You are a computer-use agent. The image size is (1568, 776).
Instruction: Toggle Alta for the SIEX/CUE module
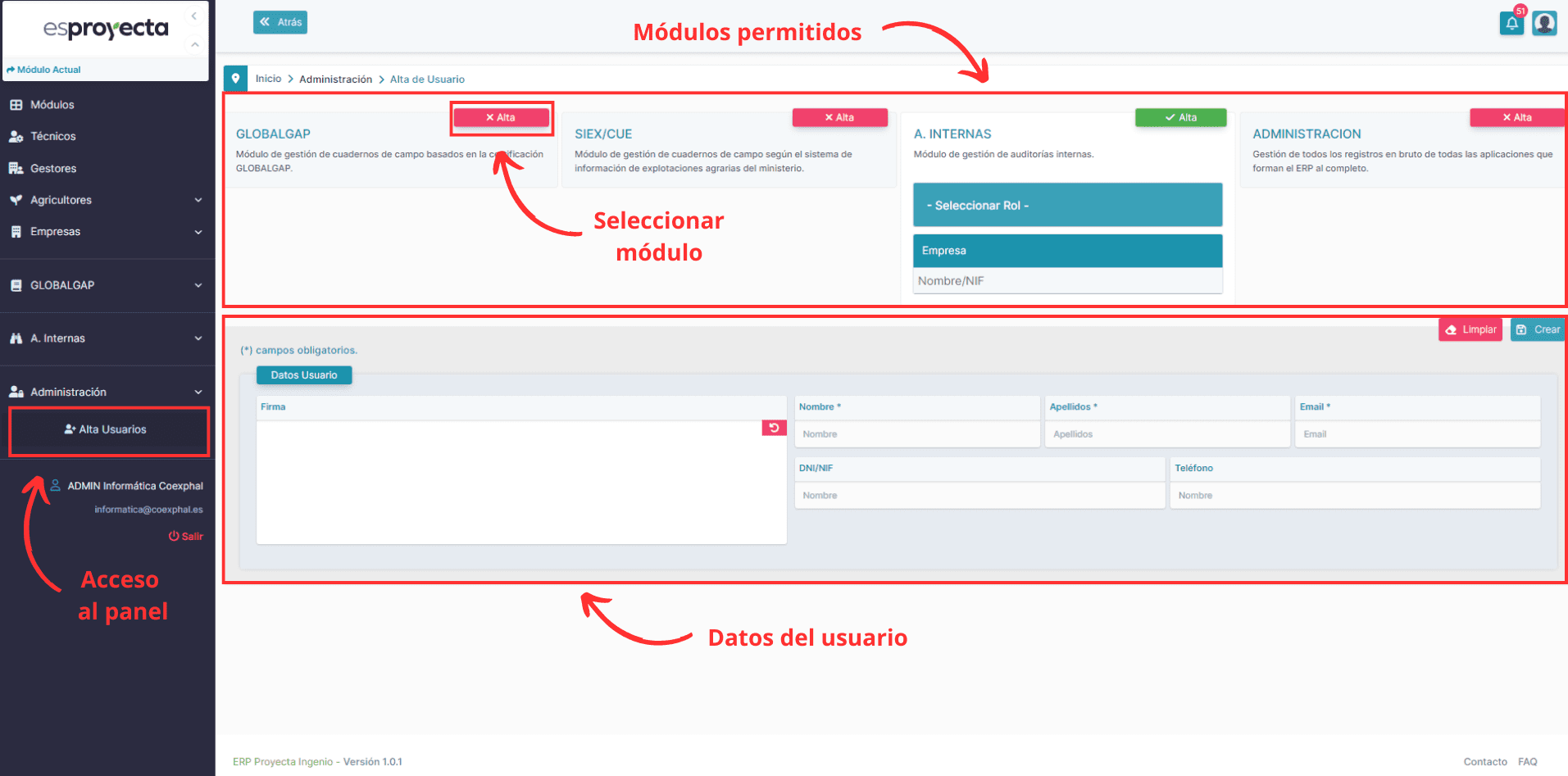(839, 117)
